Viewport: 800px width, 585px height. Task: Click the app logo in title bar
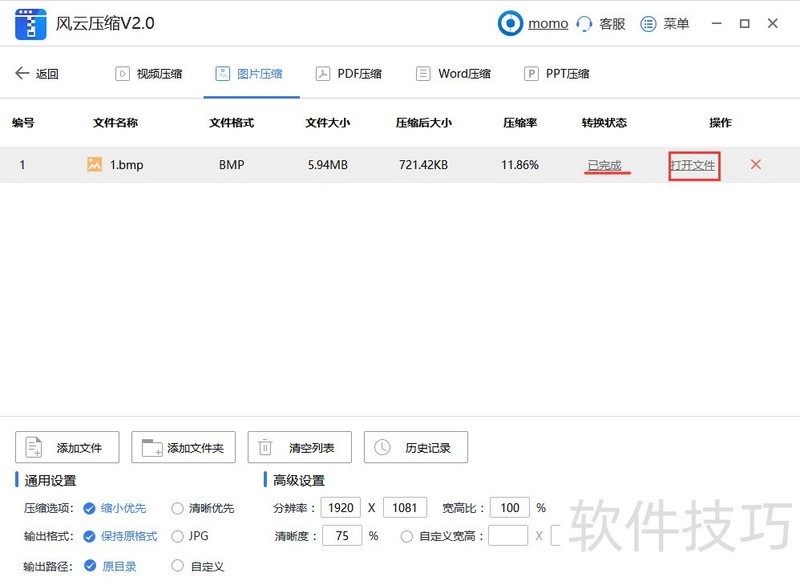point(31,23)
